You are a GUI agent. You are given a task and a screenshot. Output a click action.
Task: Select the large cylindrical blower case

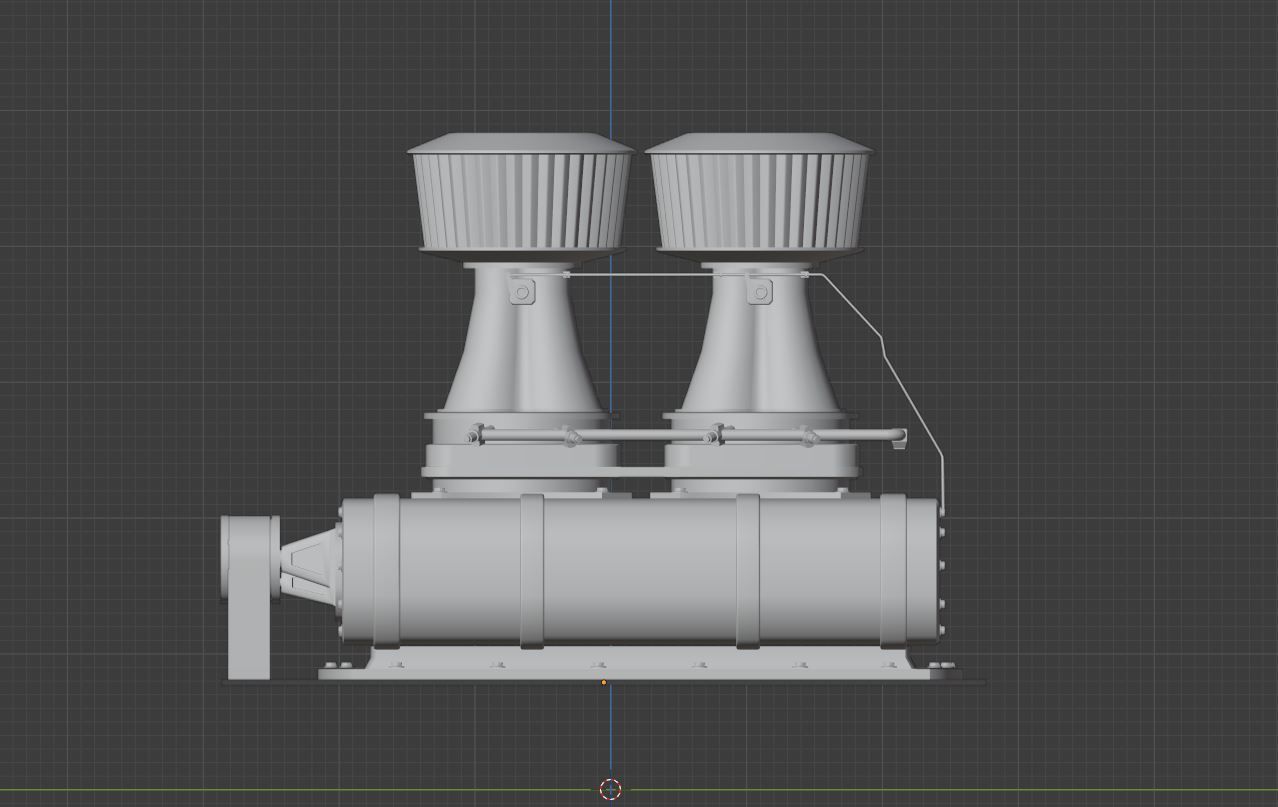point(640,571)
